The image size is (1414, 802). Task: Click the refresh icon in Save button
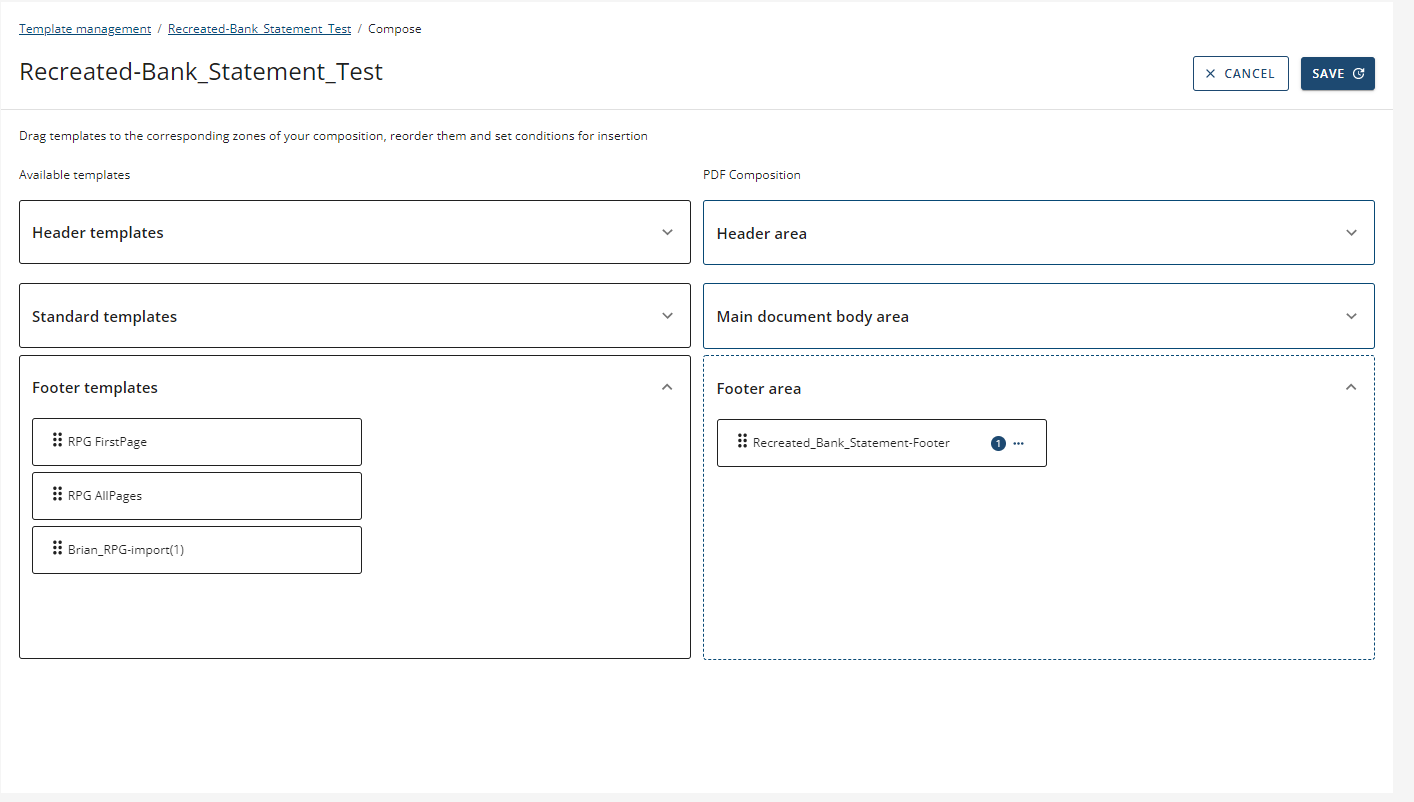pos(1359,74)
